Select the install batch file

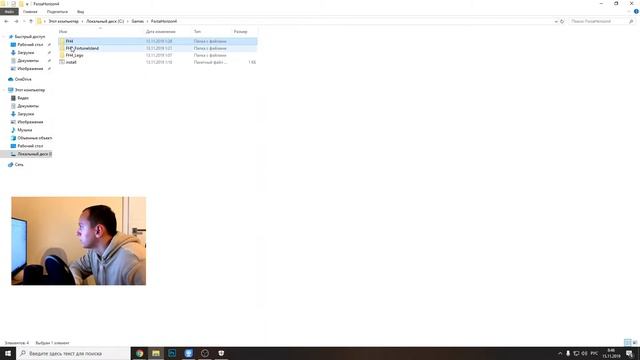(158, 62)
